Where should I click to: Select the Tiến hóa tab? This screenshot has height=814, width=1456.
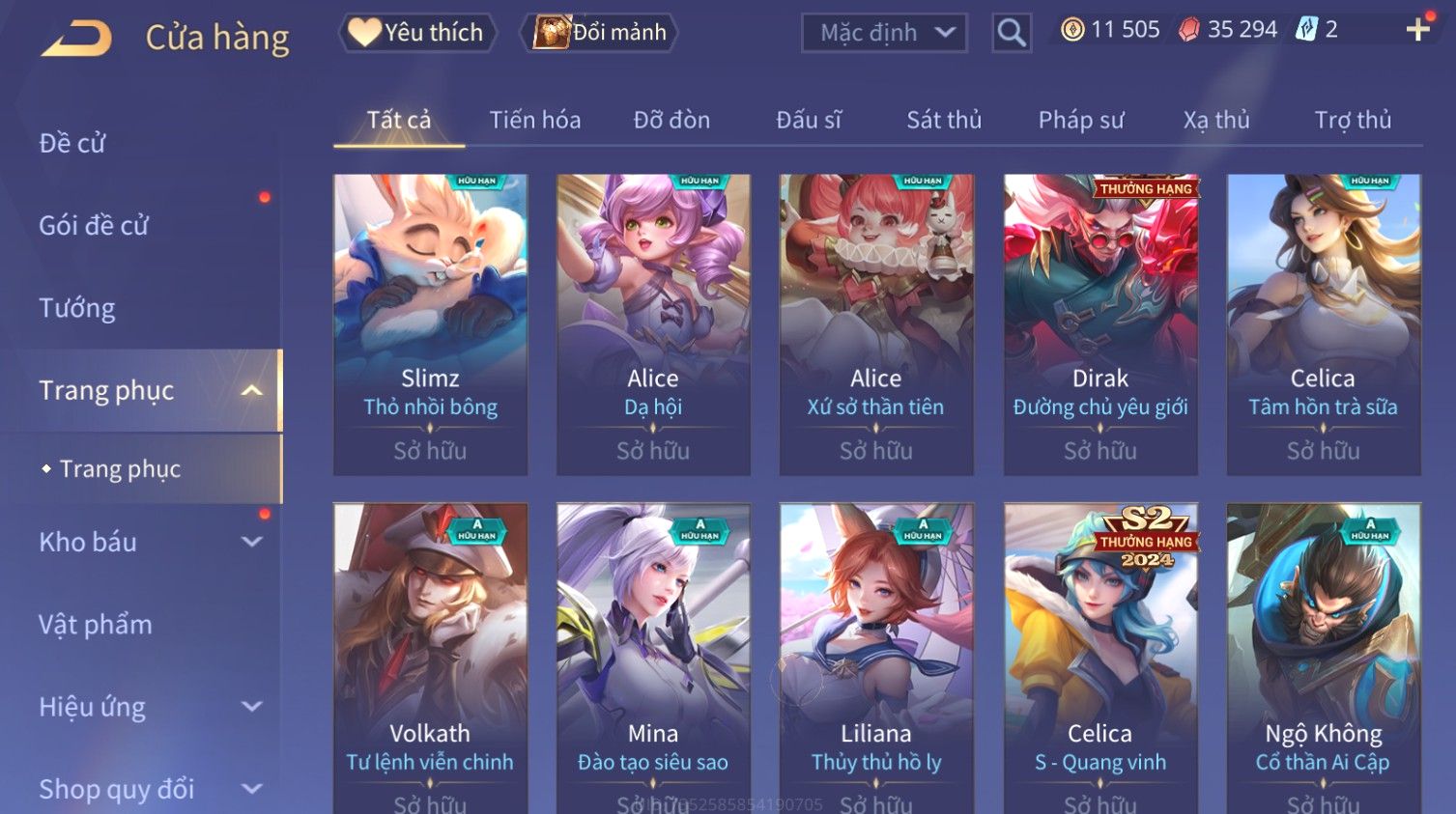click(535, 120)
